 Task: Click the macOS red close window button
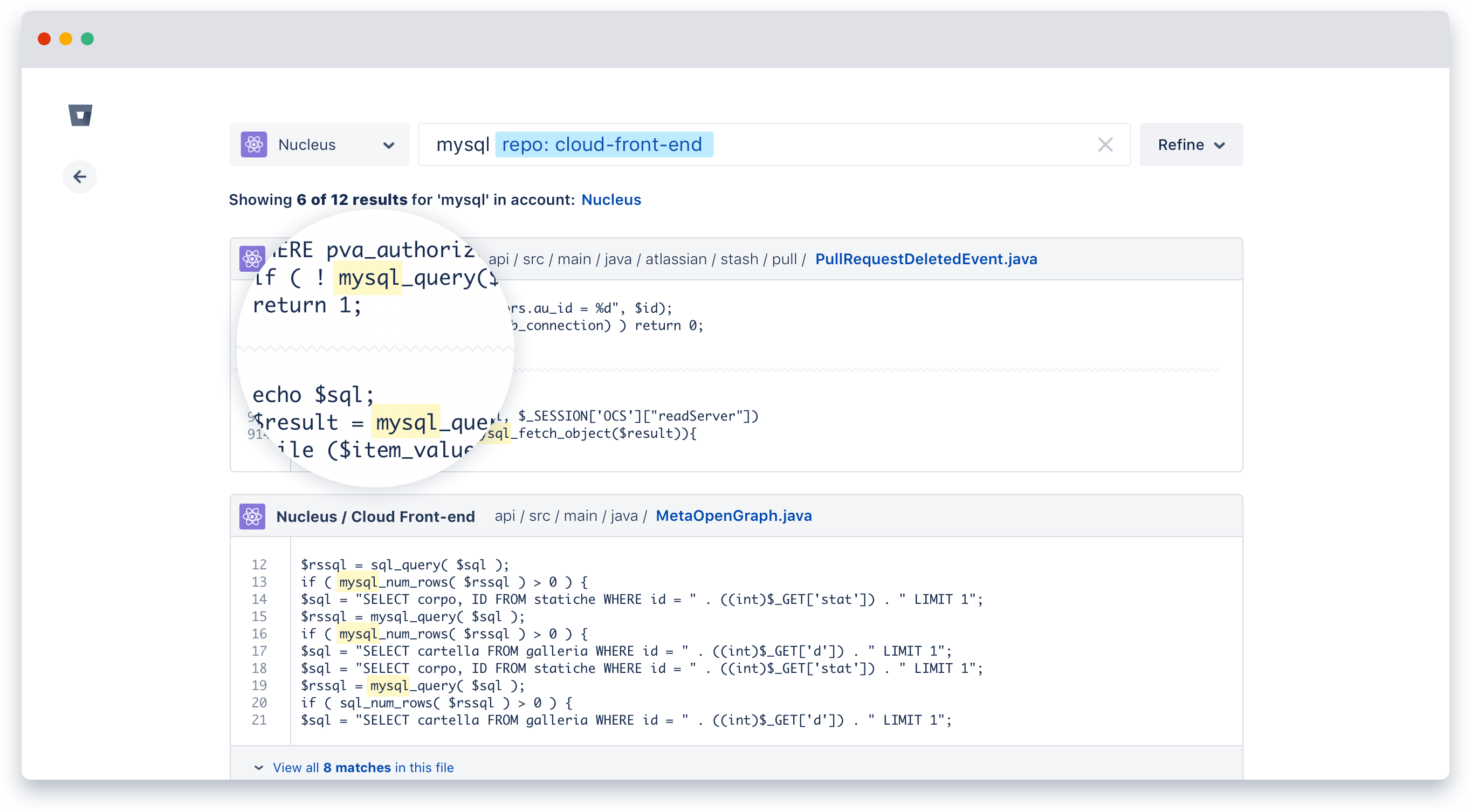[44, 39]
